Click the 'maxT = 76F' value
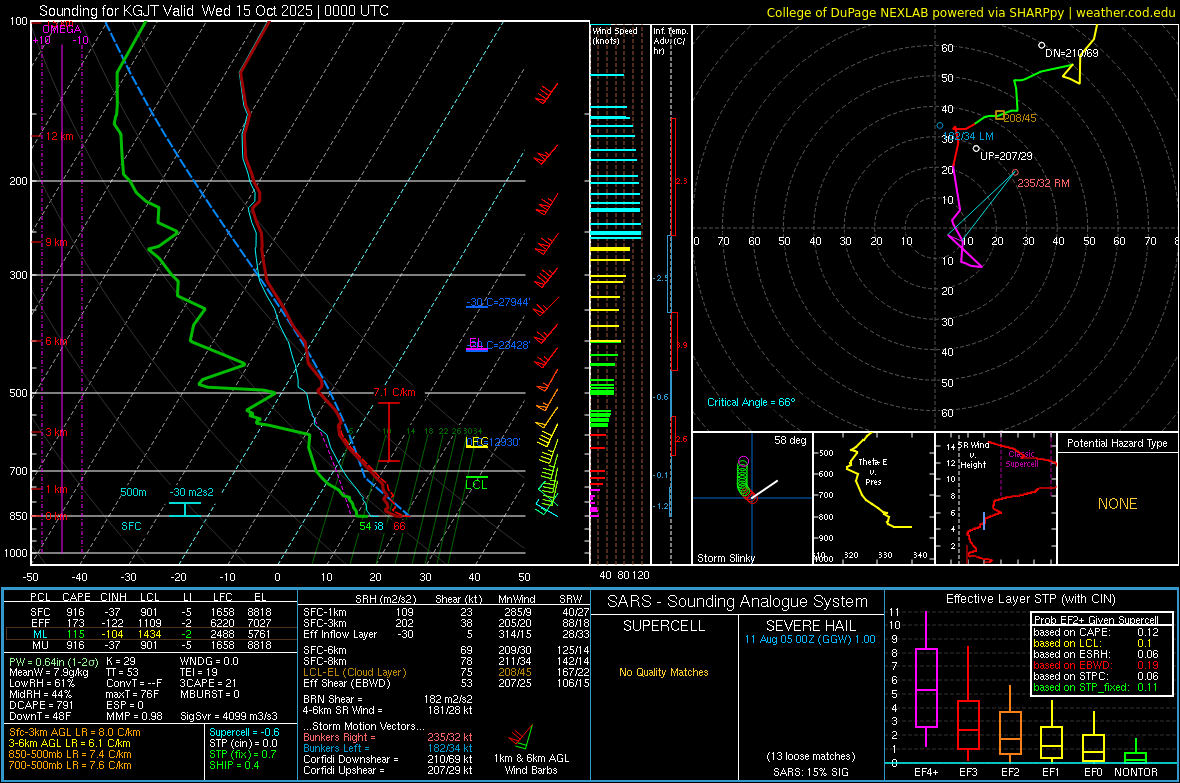The image size is (1180, 783). tap(132, 694)
